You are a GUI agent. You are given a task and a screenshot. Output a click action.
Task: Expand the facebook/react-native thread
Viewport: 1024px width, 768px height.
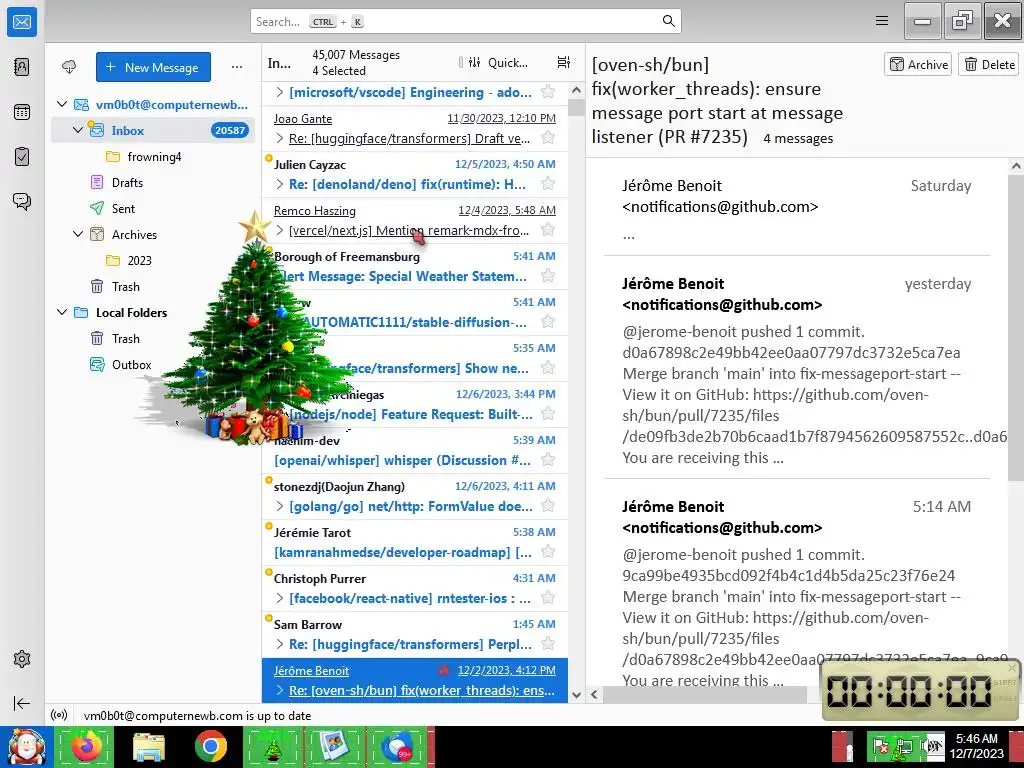point(280,598)
